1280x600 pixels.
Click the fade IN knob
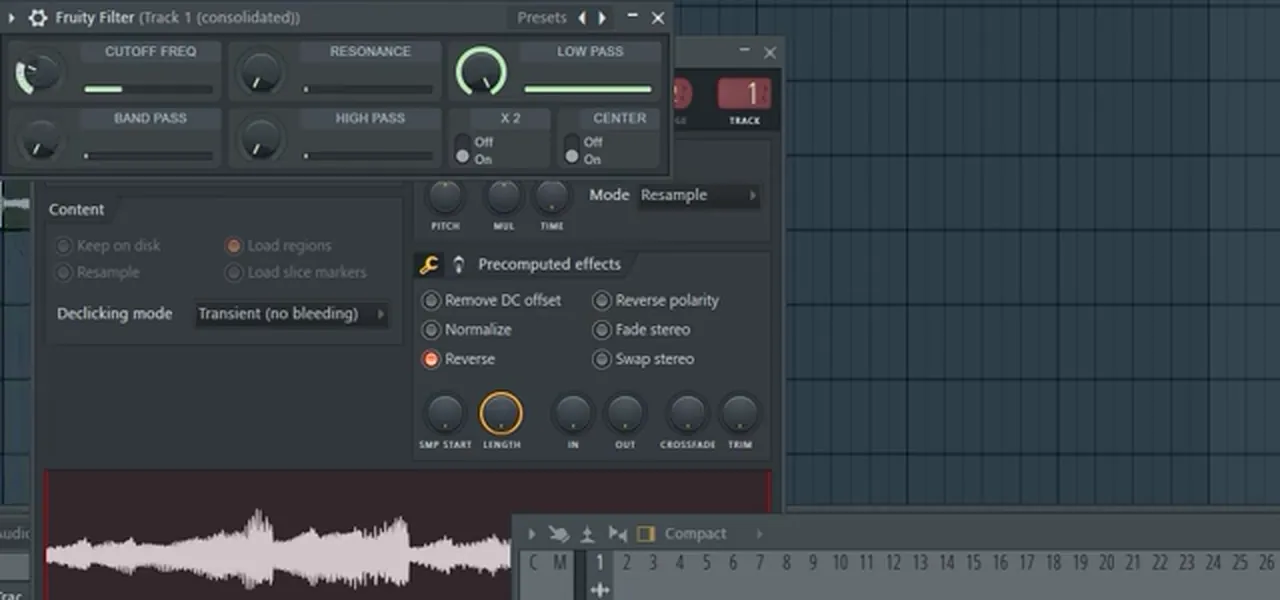click(573, 413)
